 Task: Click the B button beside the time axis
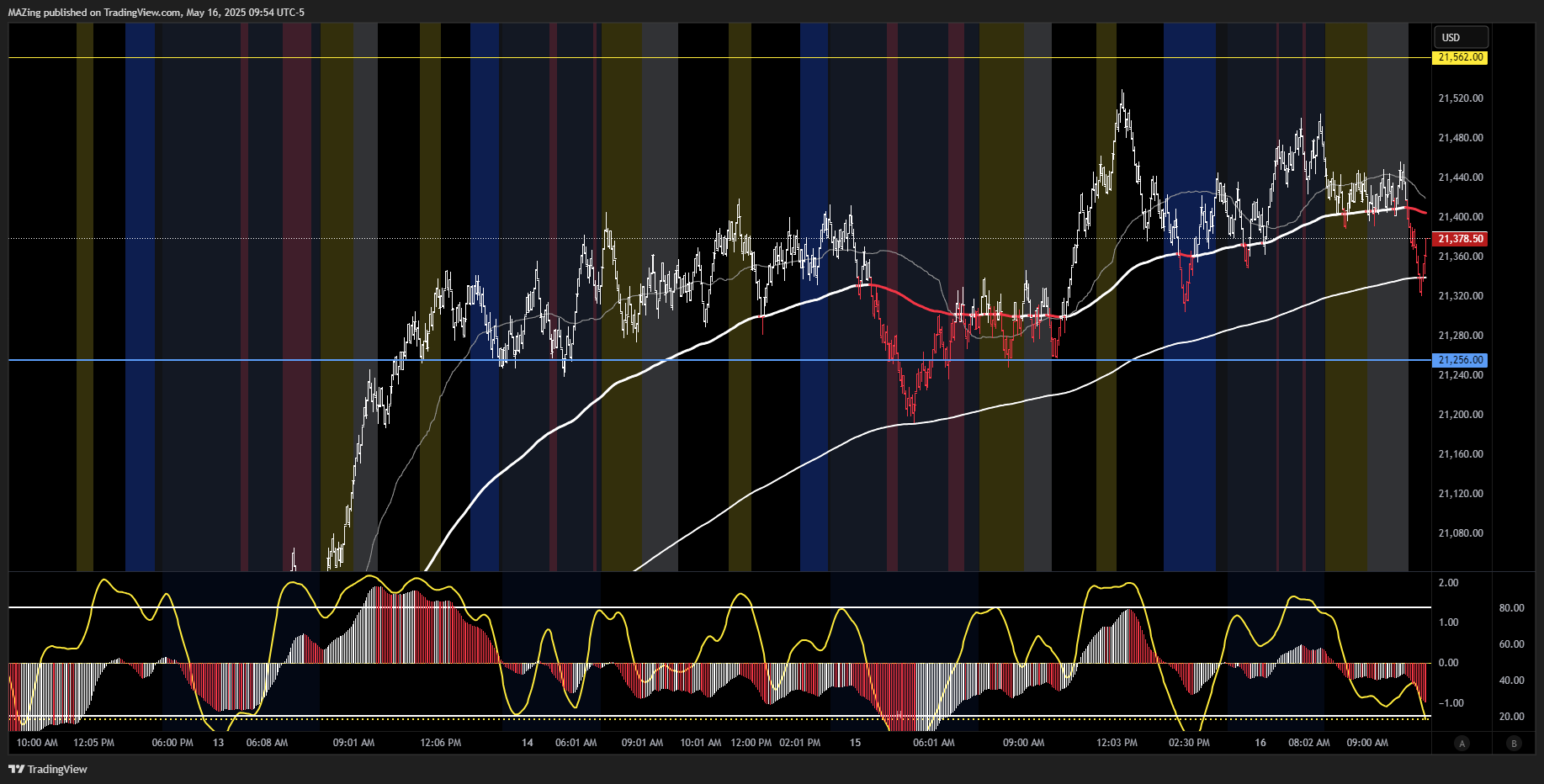[1515, 743]
